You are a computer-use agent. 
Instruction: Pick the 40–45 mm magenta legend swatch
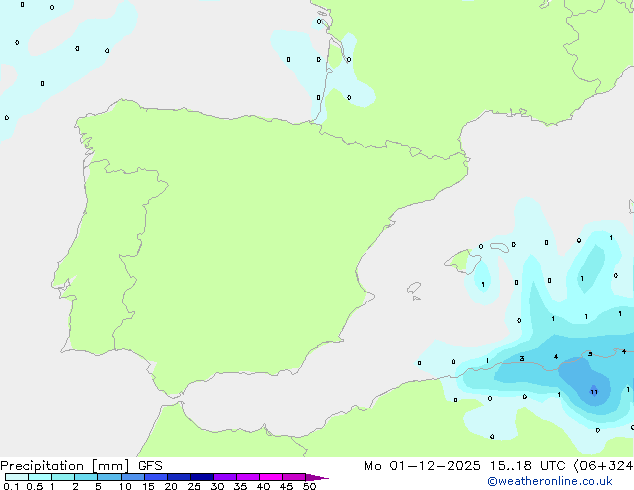pyautogui.click(x=271, y=477)
